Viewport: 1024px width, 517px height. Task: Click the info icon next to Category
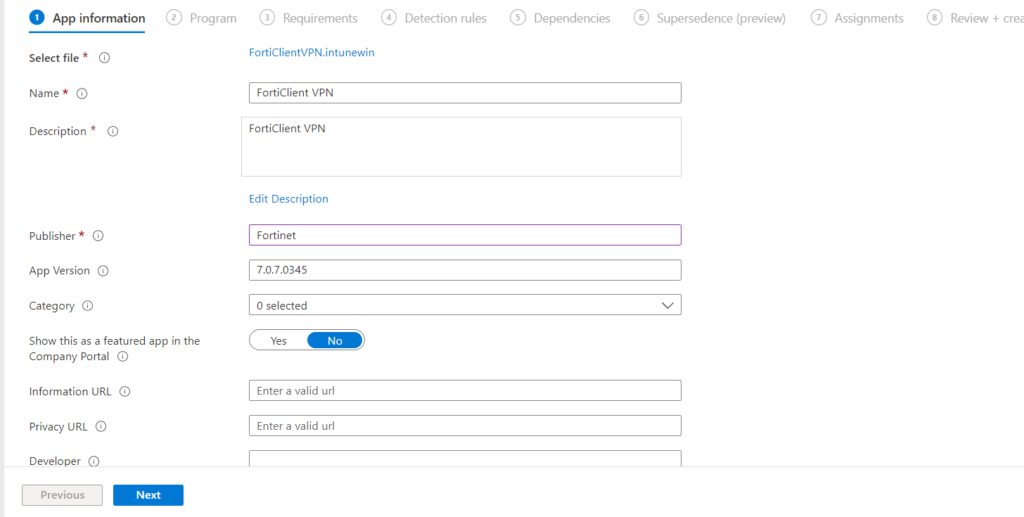click(88, 306)
